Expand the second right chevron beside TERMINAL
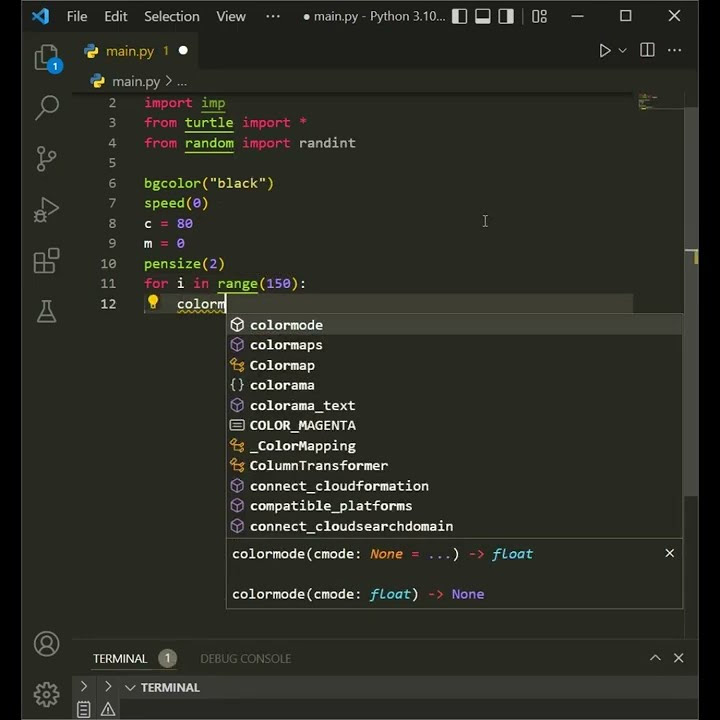Image resolution: width=720 pixels, height=720 pixels. click(x=108, y=686)
